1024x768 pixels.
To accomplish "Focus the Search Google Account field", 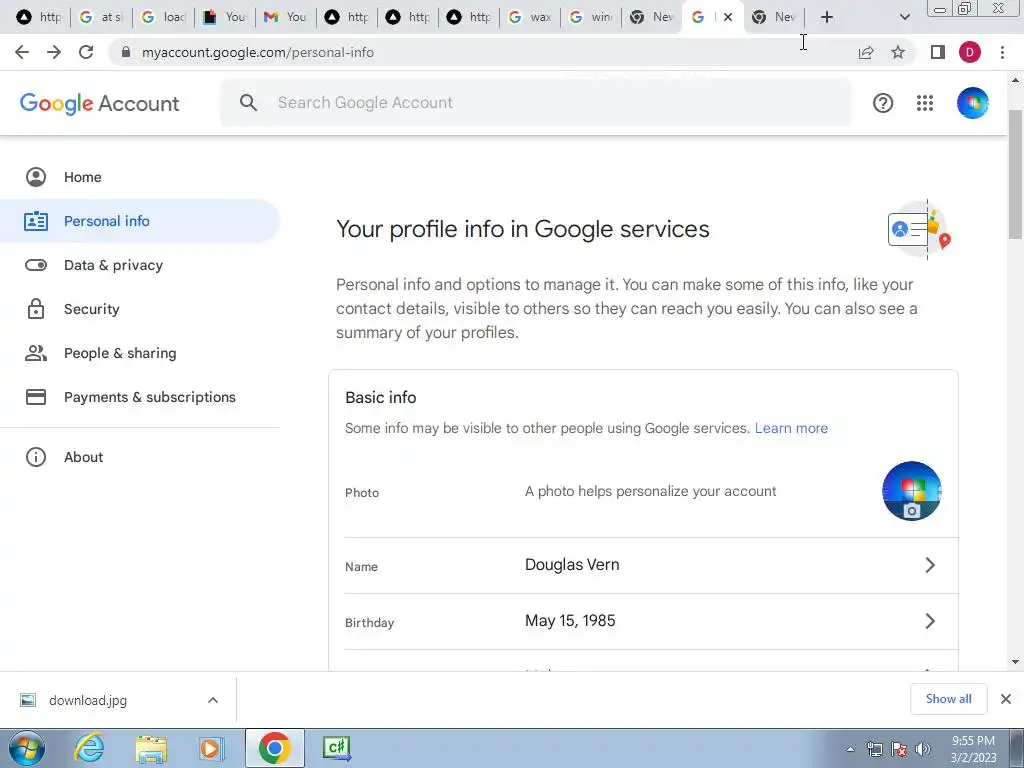I will tap(536, 103).
